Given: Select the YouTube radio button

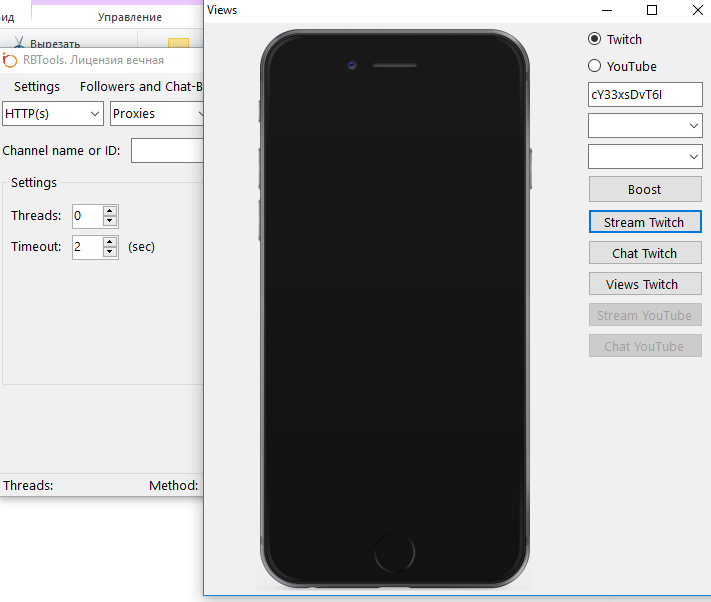Looking at the screenshot, I should (595, 66).
